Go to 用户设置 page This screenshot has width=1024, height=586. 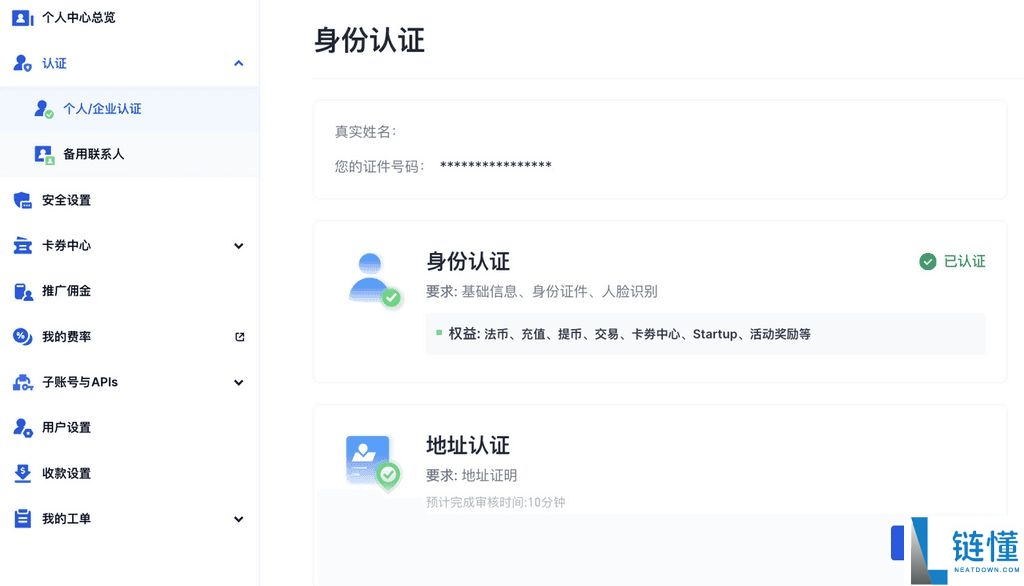66,427
